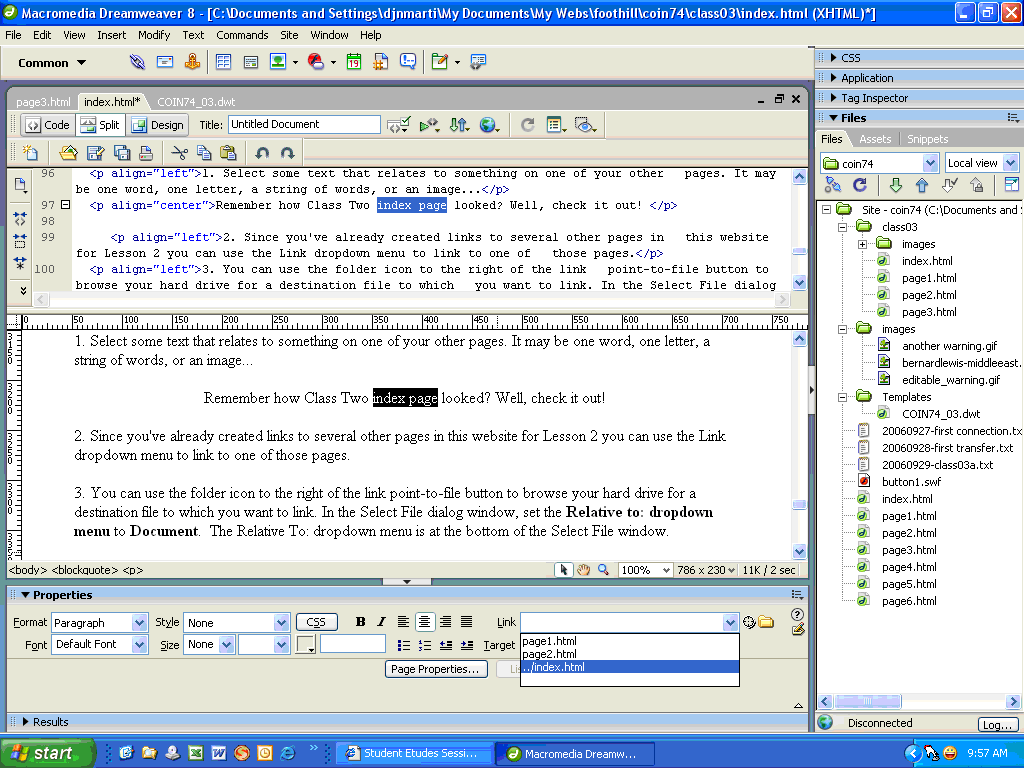This screenshot has width=1024, height=768.
Task: Click the Hyperlink insert icon
Action: [137, 62]
